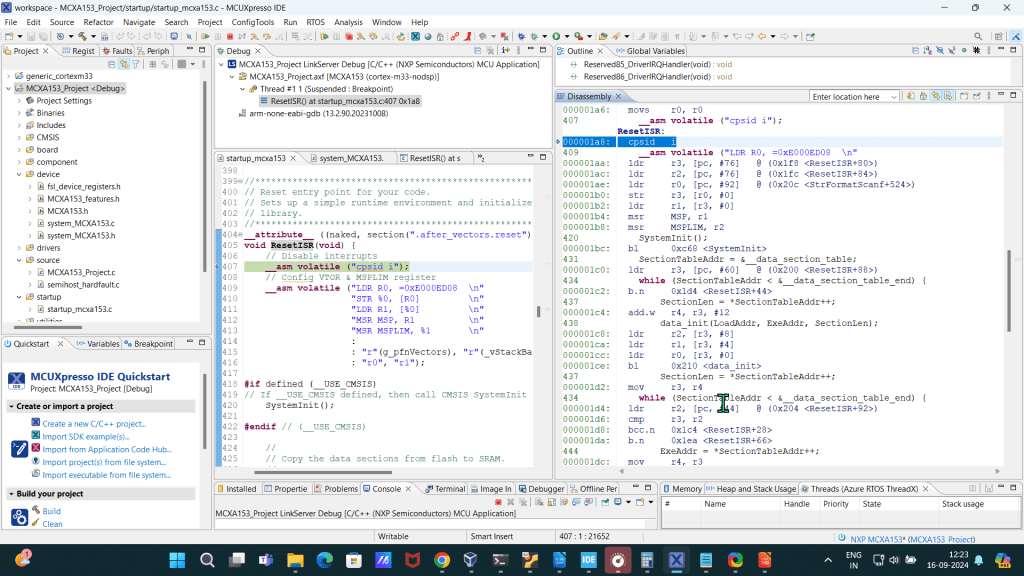Expand the generic_cortexm33 project node
The image size is (1024, 576).
click(x=8, y=76)
